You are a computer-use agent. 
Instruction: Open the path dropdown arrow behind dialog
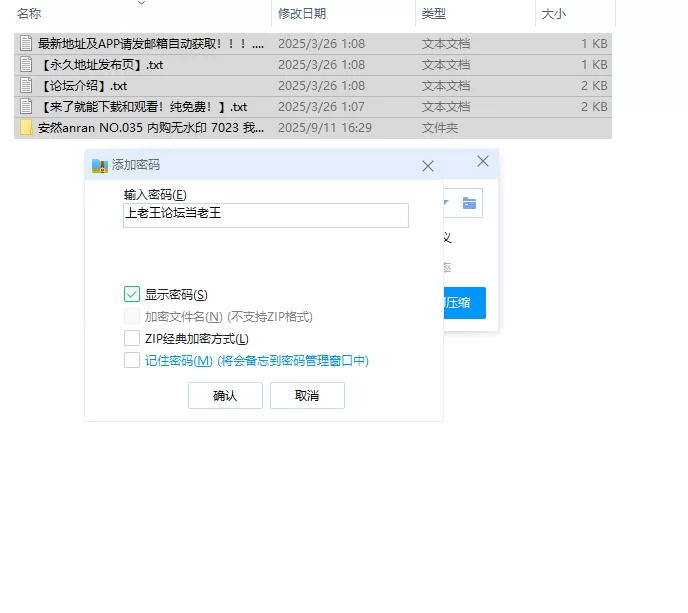446,203
